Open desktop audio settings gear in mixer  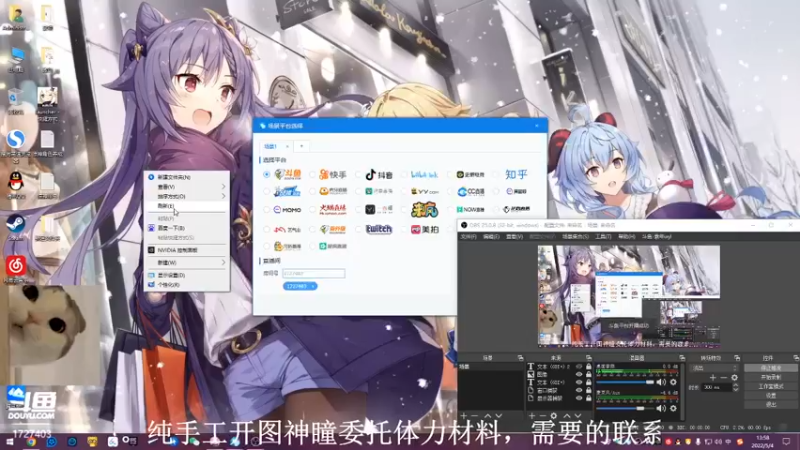pos(673,382)
